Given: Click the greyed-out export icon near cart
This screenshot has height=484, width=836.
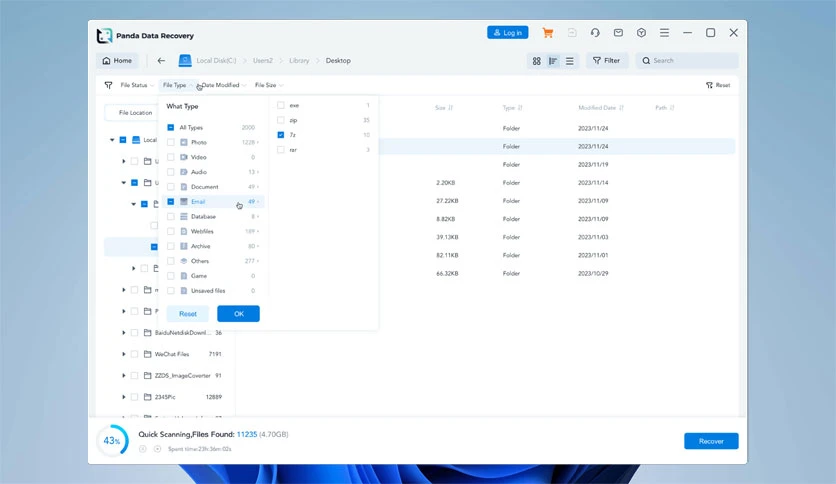Looking at the screenshot, I should click(x=572, y=33).
